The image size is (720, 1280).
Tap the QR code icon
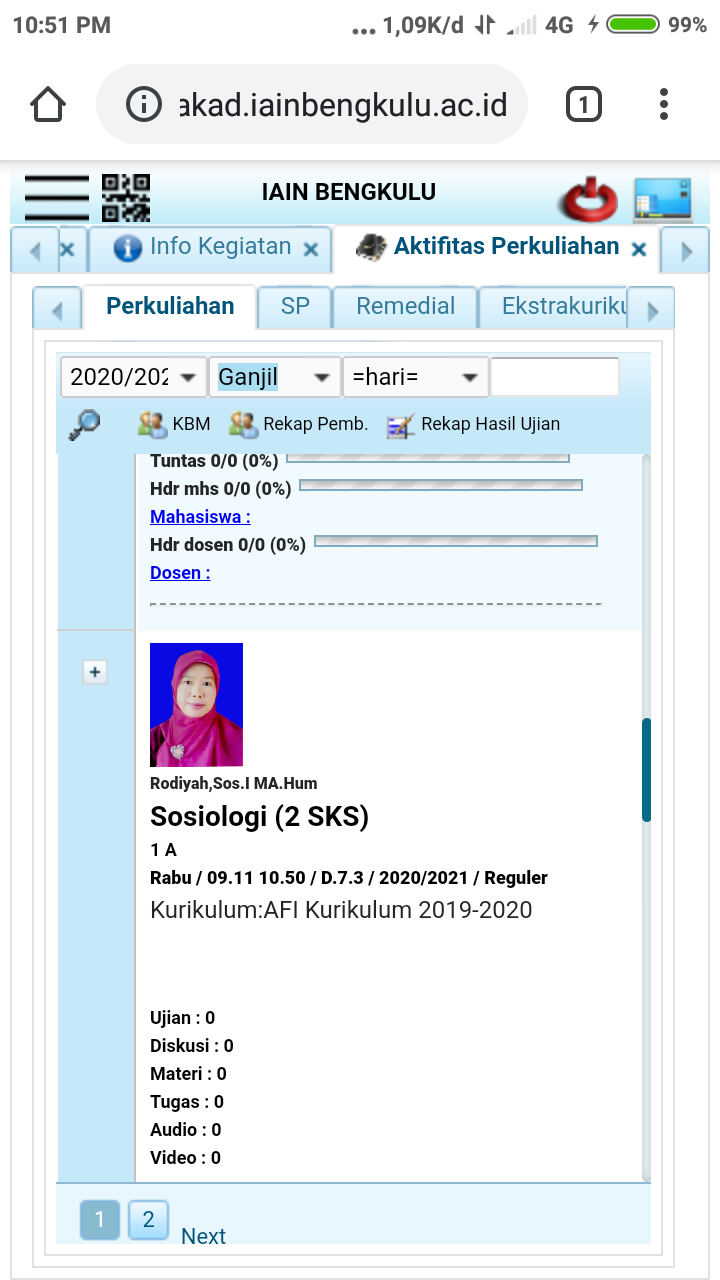pos(126,197)
